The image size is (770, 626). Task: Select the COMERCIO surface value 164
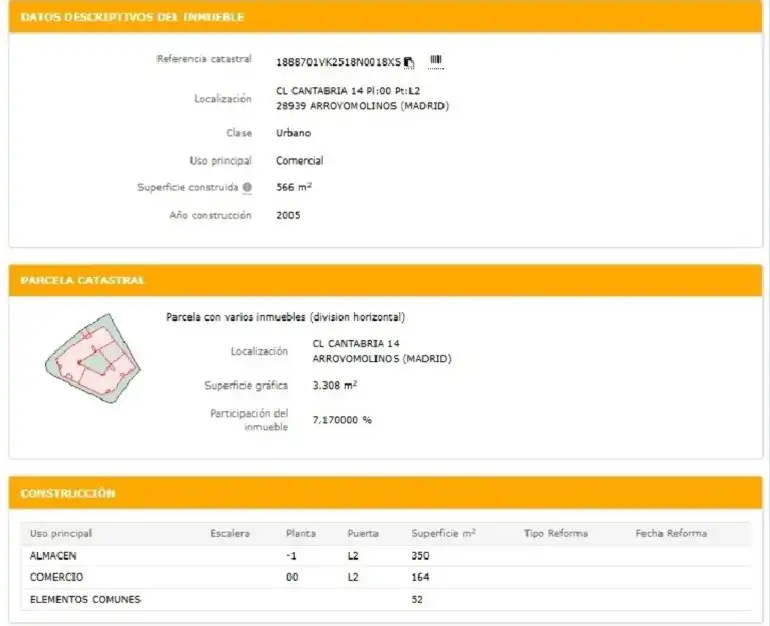click(420, 577)
